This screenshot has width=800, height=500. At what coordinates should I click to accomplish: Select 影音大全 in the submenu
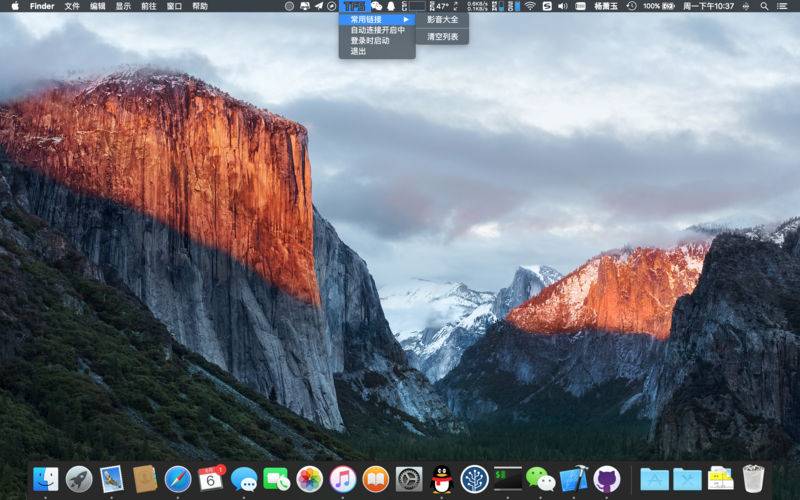point(442,19)
